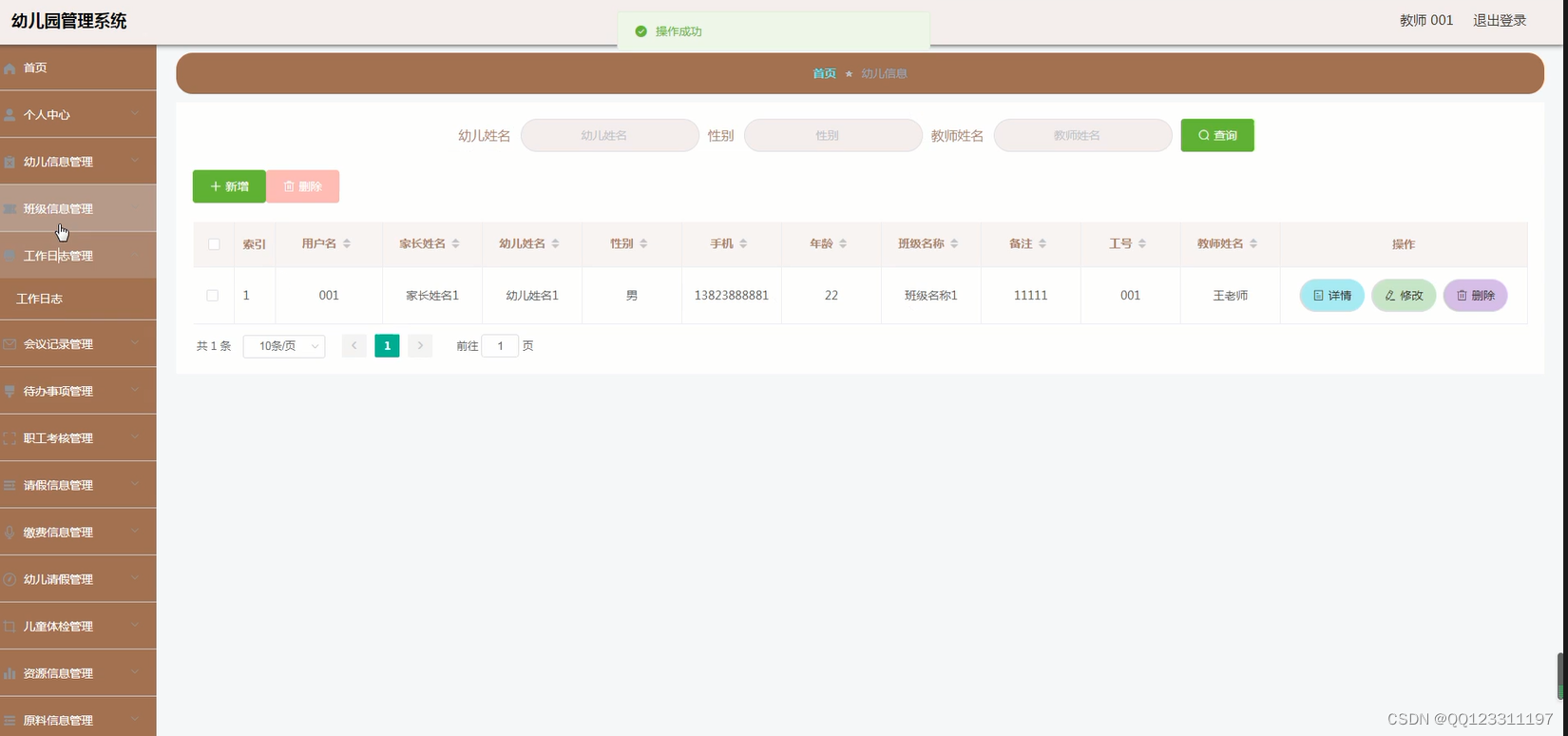
Task: Click 退出登录 in the top bar
Action: point(1500,20)
